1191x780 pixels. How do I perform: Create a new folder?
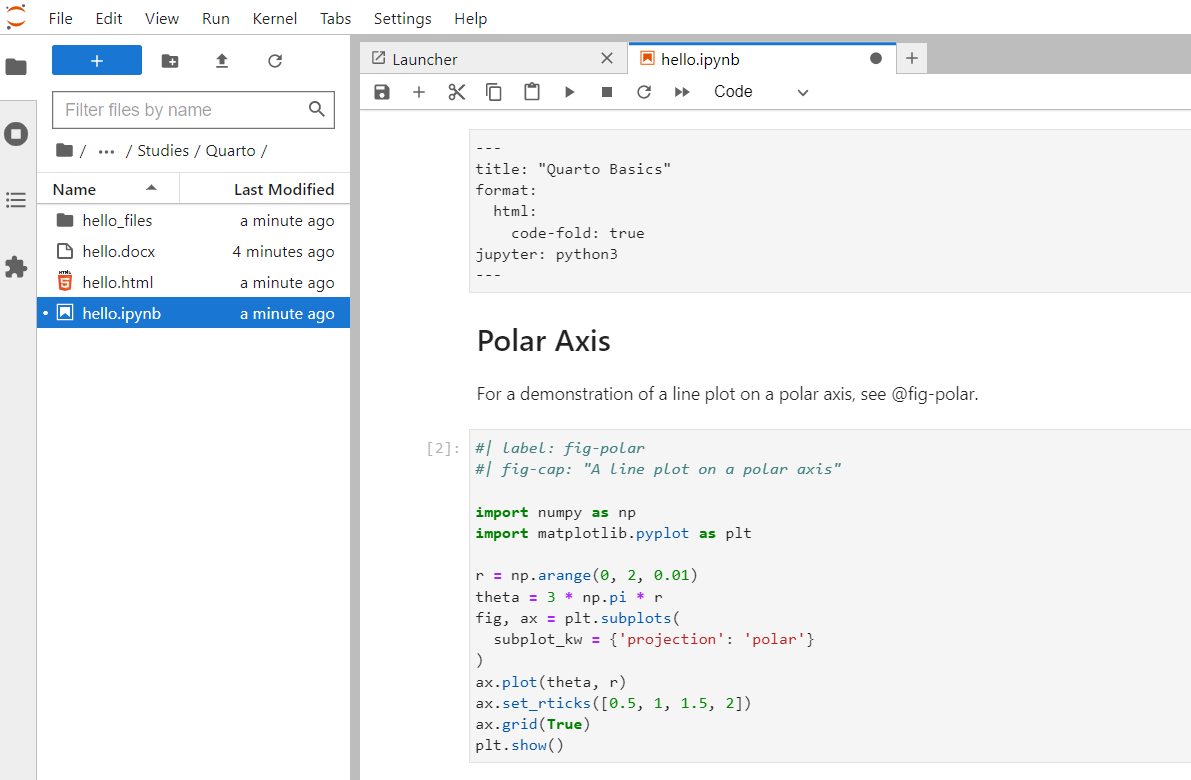point(170,61)
